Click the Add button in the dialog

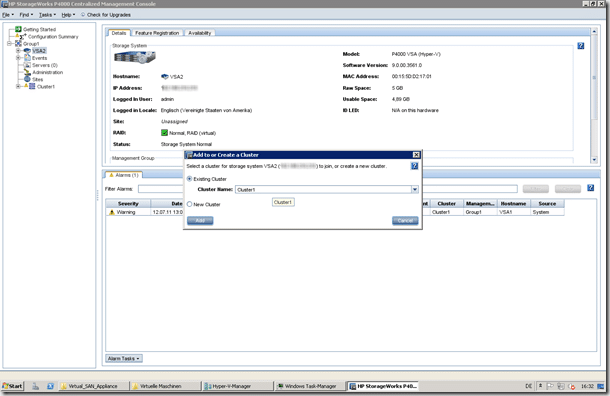[200, 221]
